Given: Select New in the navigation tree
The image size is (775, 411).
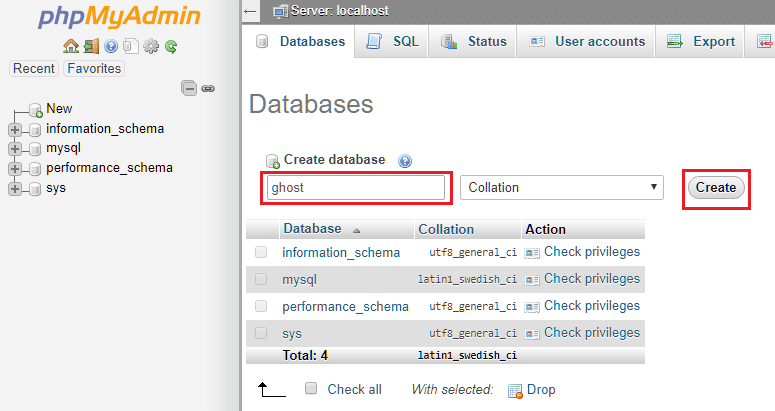Looking at the screenshot, I should (59, 109).
